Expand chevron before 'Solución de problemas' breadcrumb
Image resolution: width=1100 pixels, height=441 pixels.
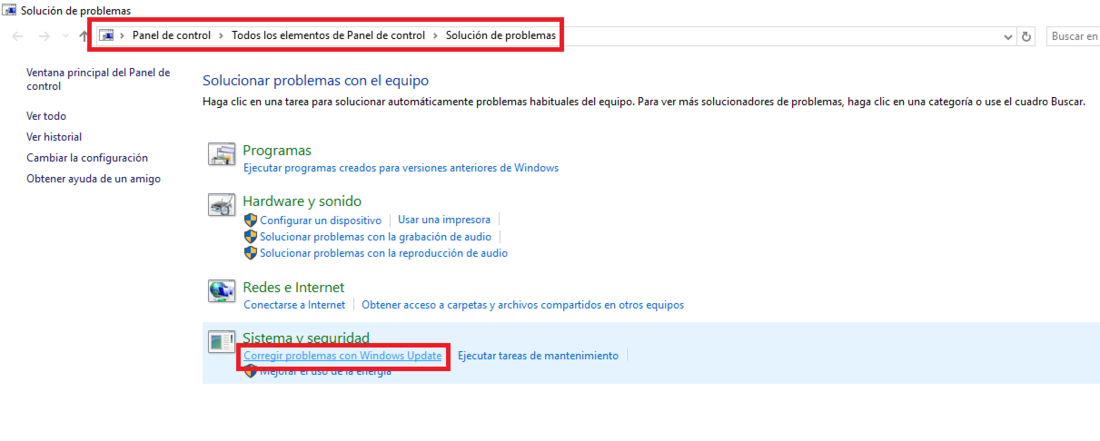point(436,36)
